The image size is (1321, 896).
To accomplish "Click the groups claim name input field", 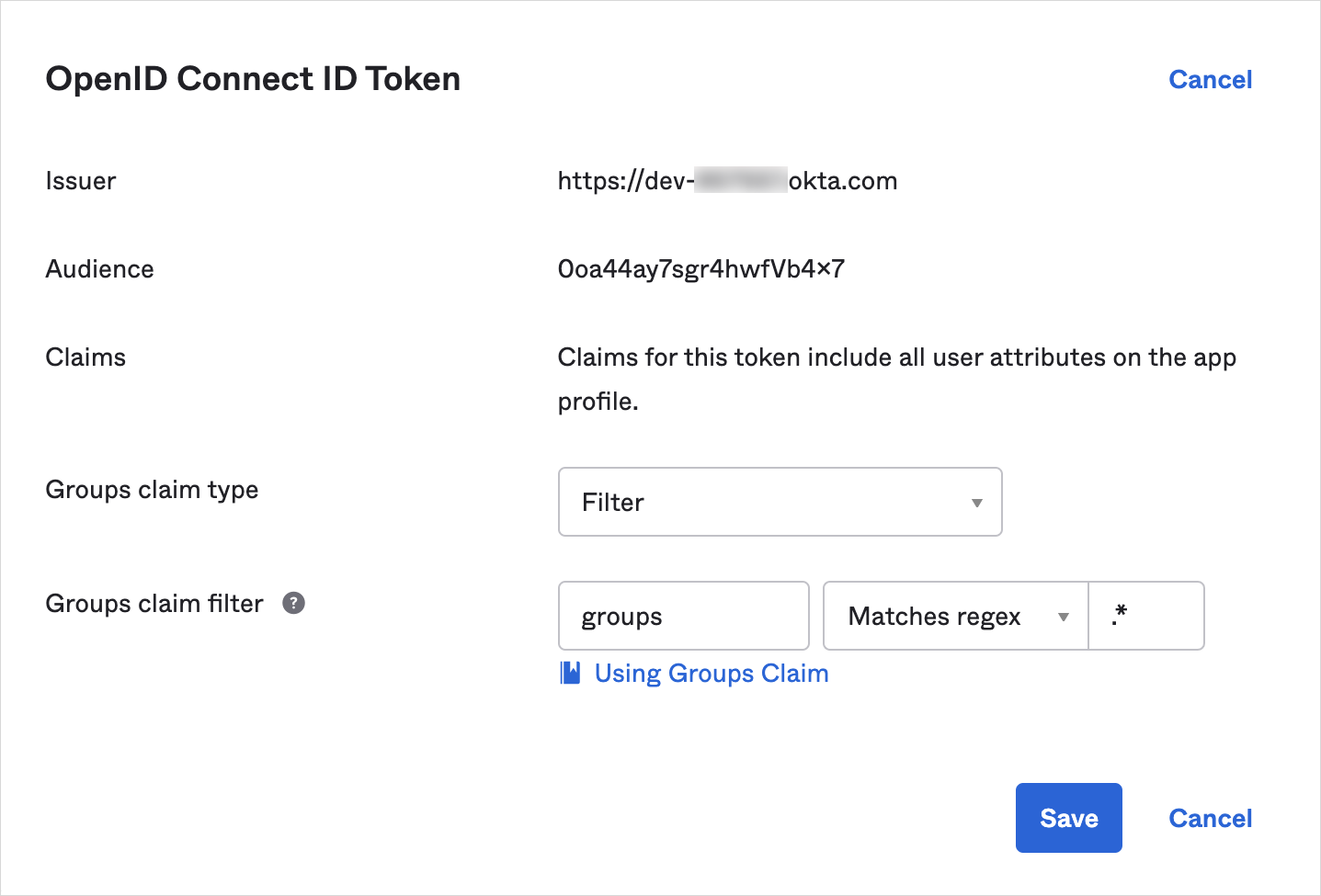I will pos(683,616).
